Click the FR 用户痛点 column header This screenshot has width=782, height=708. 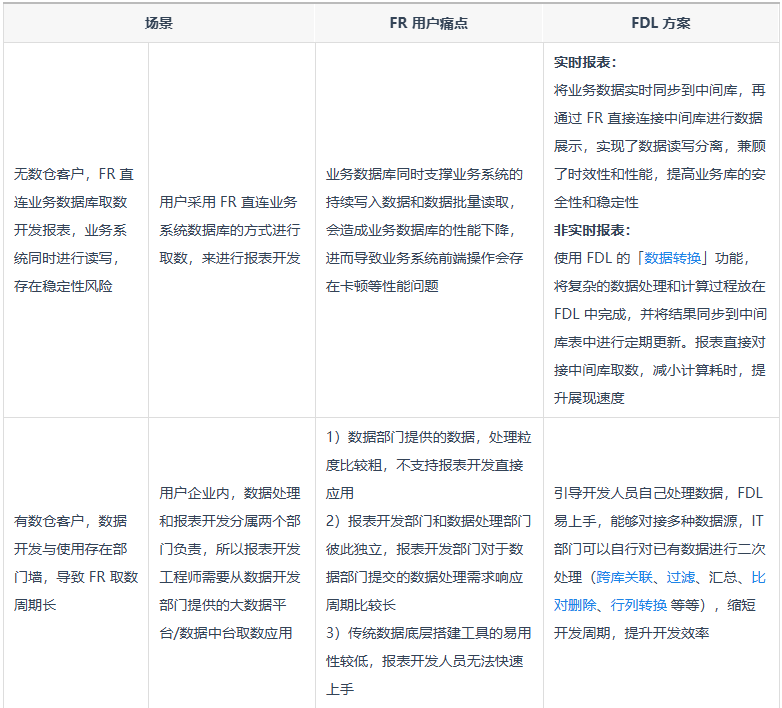tap(429, 23)
